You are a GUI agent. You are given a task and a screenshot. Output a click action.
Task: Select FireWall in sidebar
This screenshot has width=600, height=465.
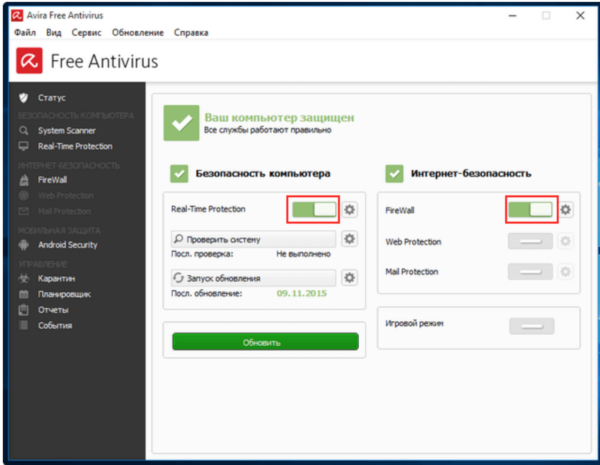pyautogui.click(x=52, y=180)
